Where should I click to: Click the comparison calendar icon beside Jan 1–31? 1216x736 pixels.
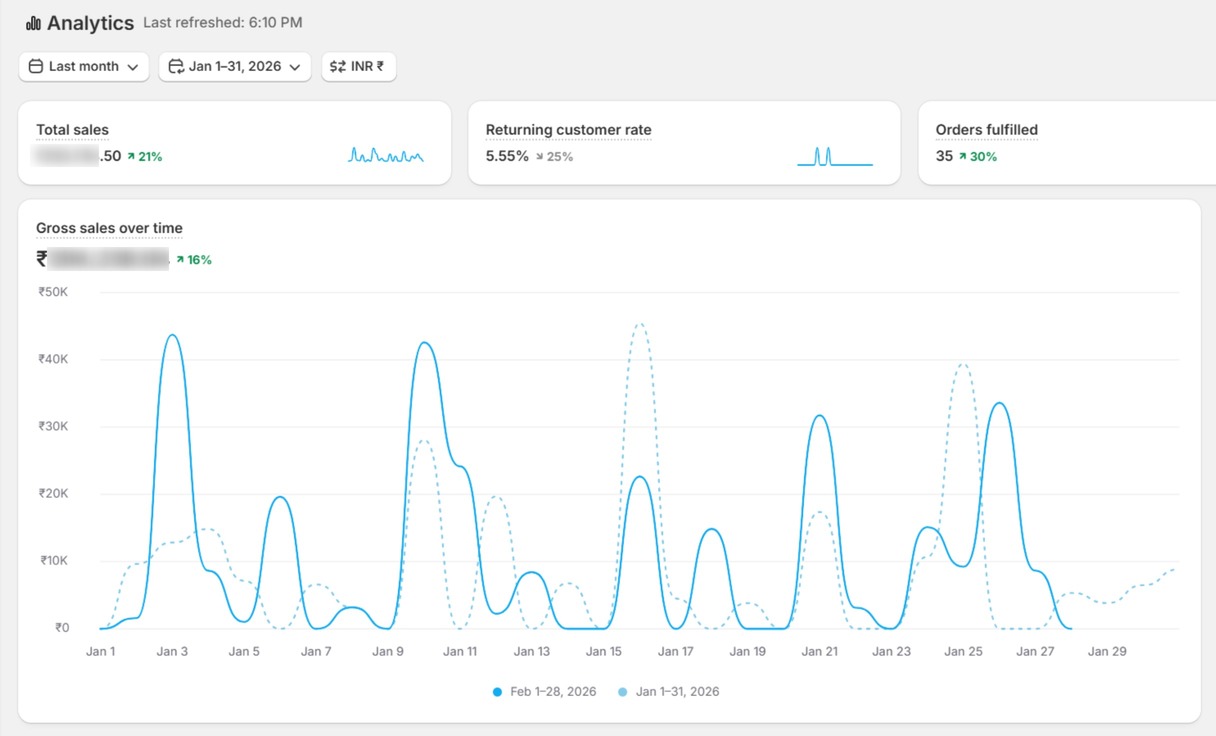pos(176,67)
